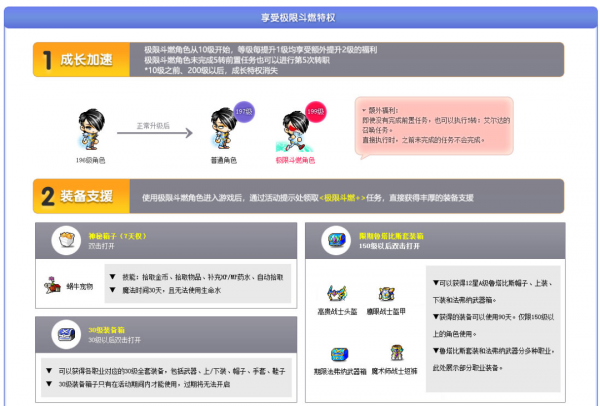Click the line starting 极限斗燃角色未完成5转前置任务

click(x=237, y=60)
